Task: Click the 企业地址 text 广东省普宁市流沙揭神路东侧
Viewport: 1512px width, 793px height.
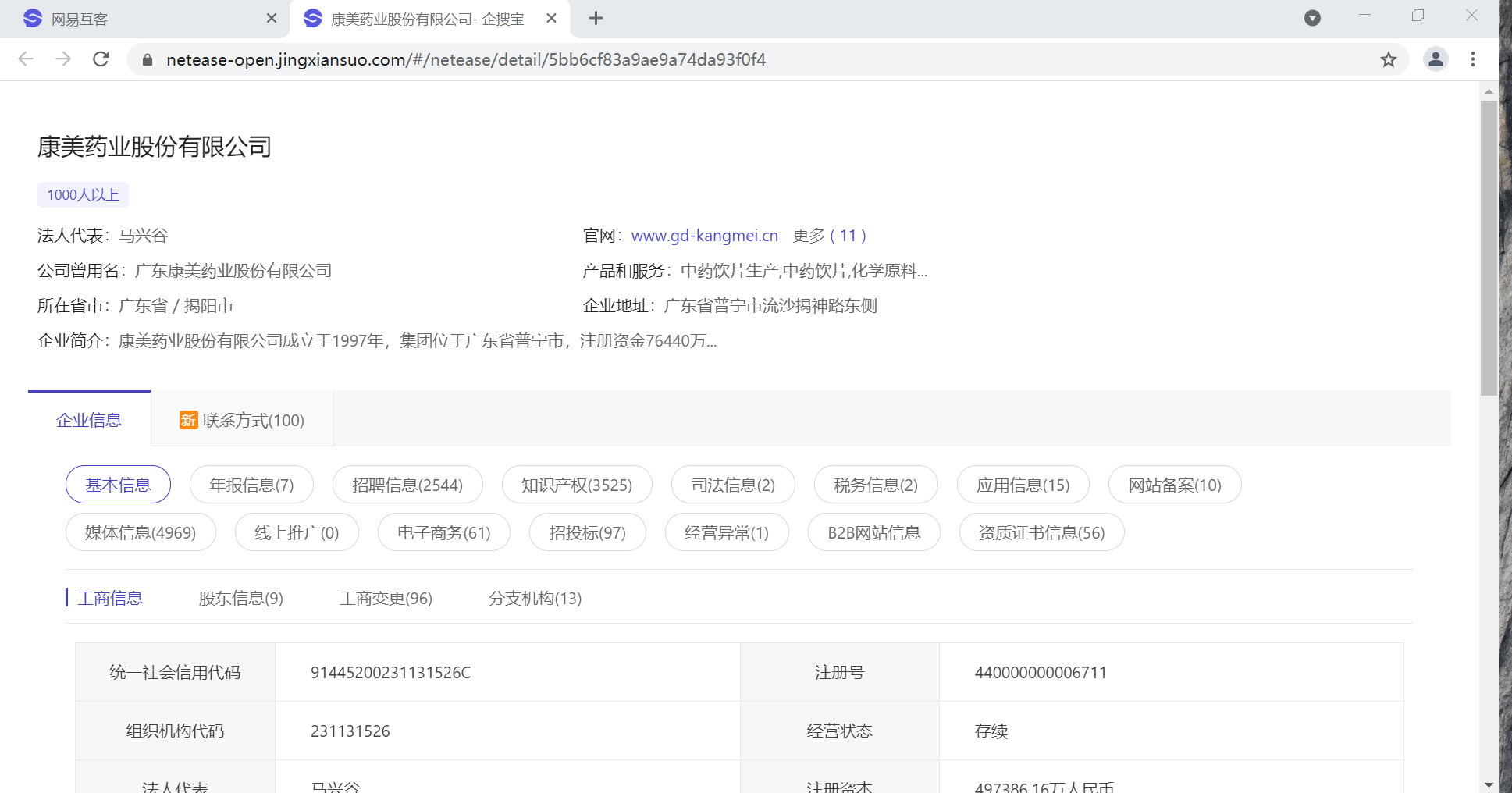Action: (x=770, y=306)
